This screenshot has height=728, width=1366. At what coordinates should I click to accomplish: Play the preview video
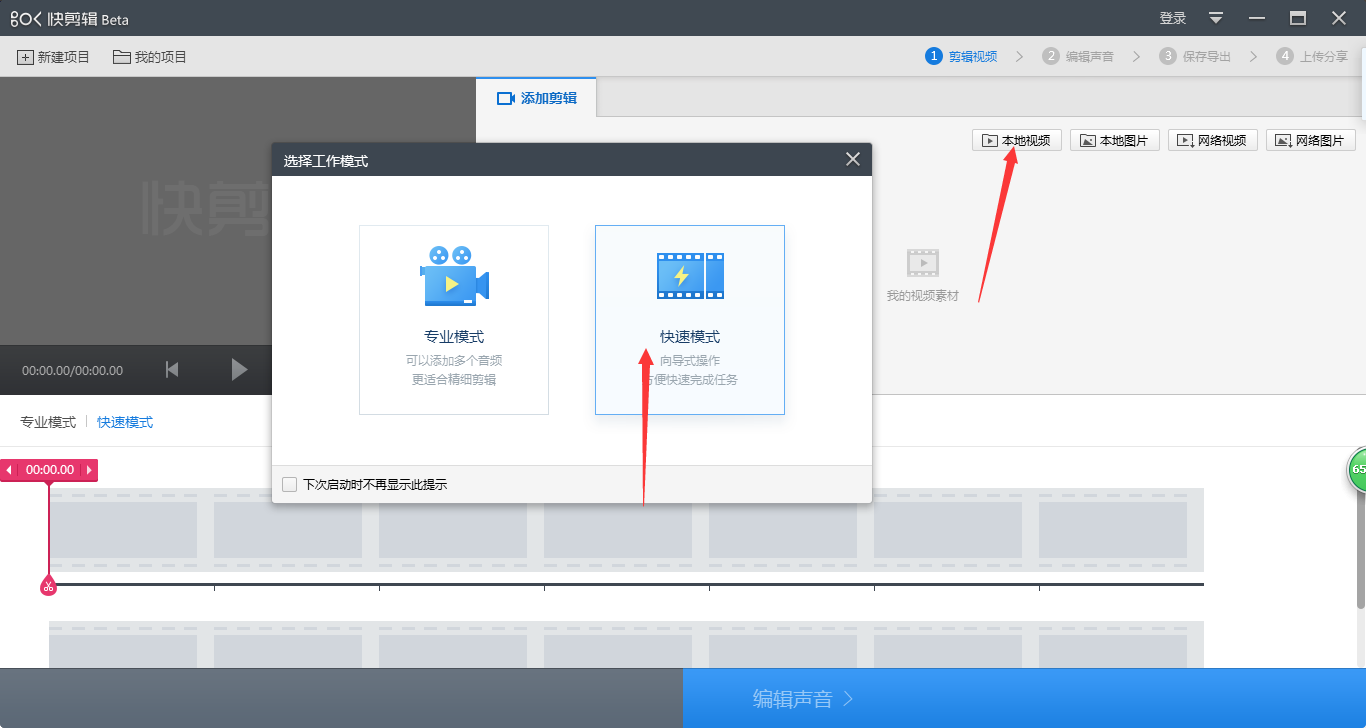tap(239, 370)
